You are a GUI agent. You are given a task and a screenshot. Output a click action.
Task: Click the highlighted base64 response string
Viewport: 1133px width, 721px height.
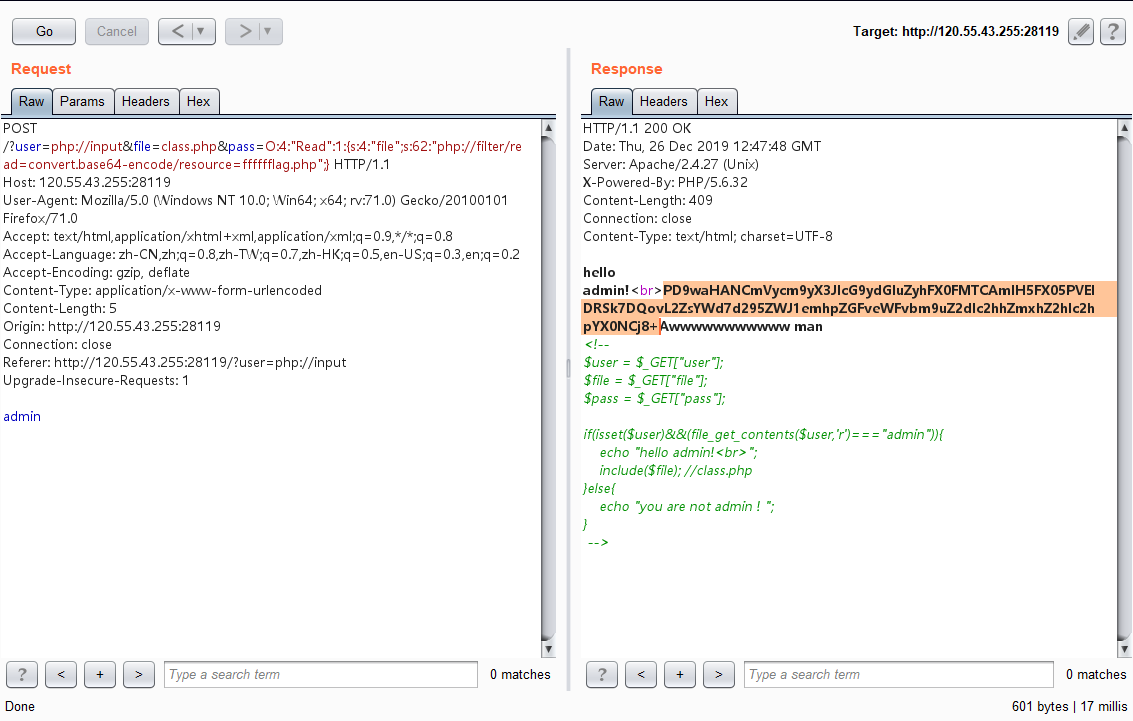(x=849, y=308)
